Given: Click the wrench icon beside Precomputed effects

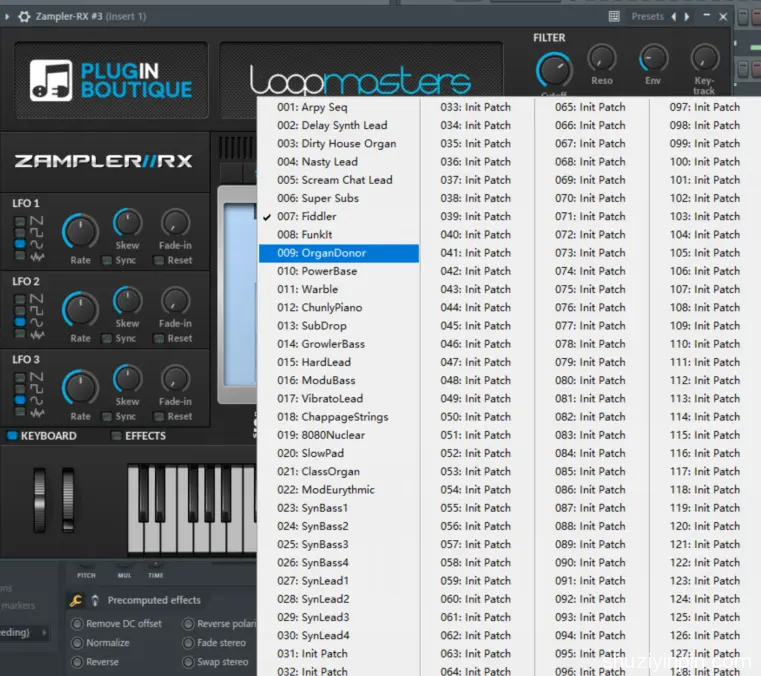Looking at the screenshot, I should click(75, 600).
